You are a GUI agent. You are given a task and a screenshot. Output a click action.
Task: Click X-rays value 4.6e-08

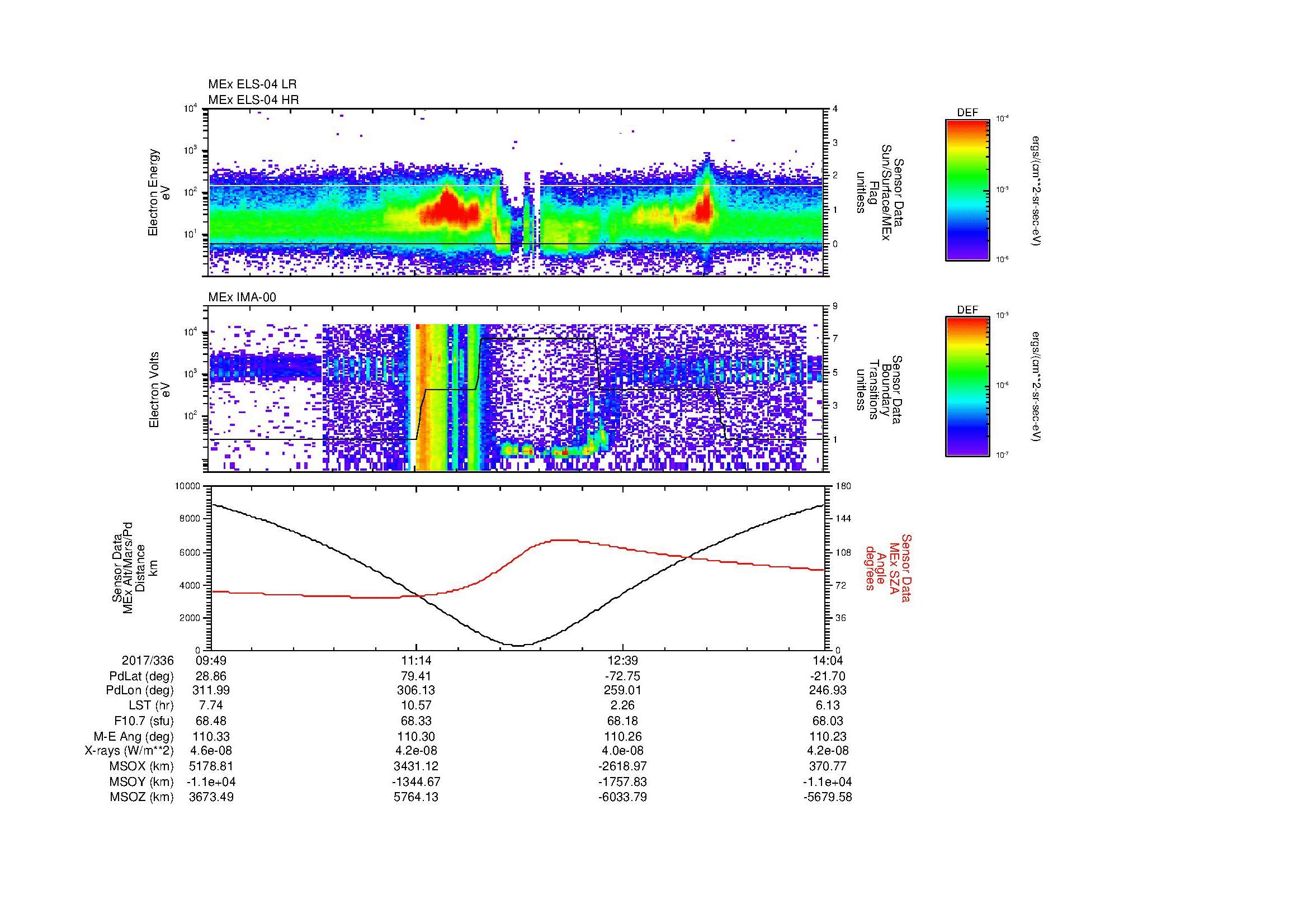[x=211, y=751]
